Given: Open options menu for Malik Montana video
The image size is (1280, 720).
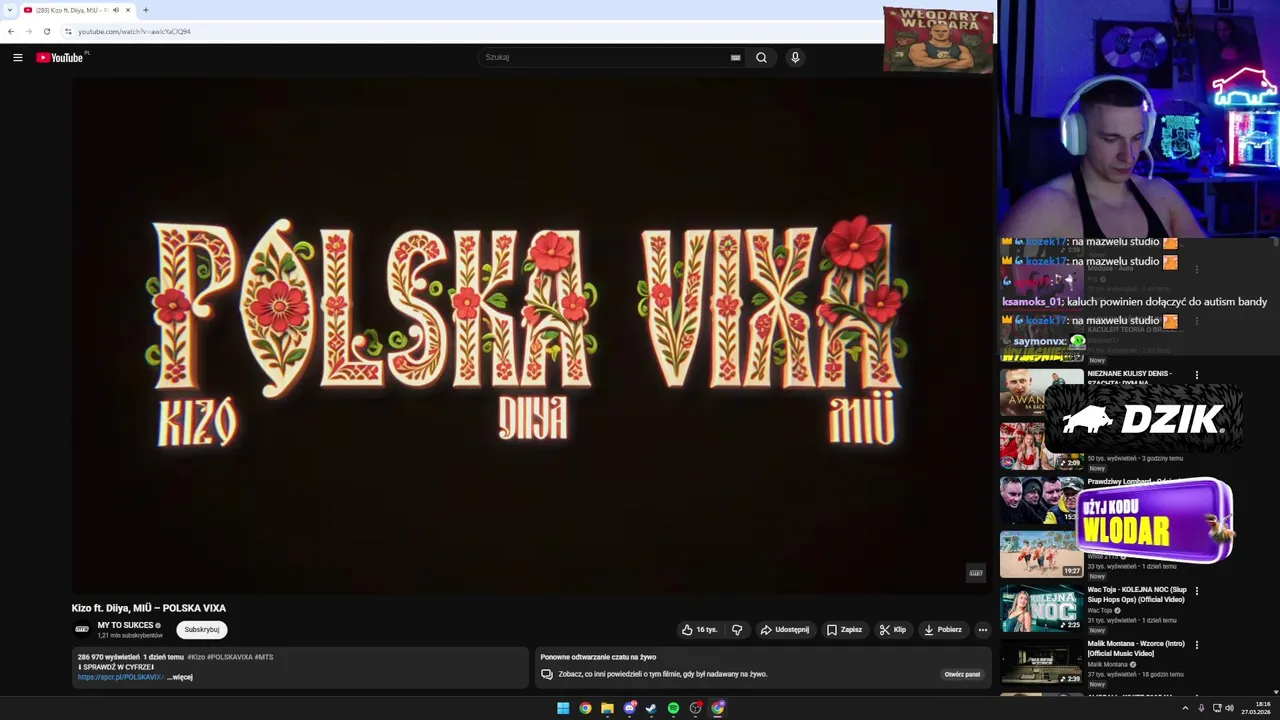Looking at the screenshot, I should tap(1197, 645).
